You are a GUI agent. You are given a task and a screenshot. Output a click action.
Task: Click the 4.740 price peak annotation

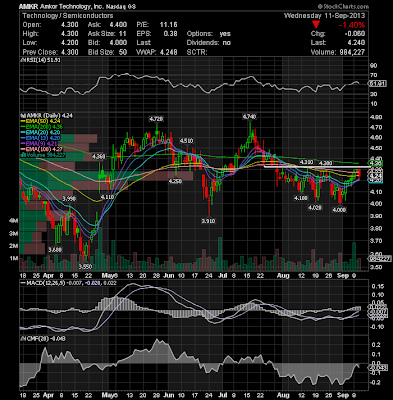[x=250, y=117]
